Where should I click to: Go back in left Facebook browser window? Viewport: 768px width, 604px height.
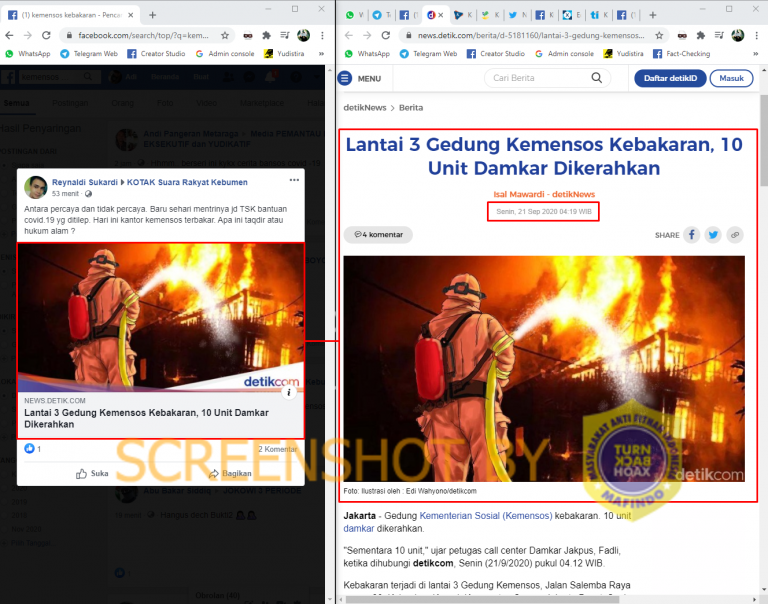[x=9, y=35]
